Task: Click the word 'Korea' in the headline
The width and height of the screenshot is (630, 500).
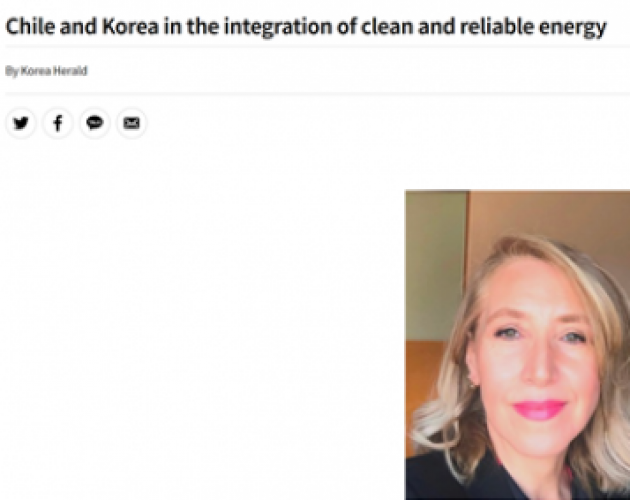Action: (x=131, y=27)
